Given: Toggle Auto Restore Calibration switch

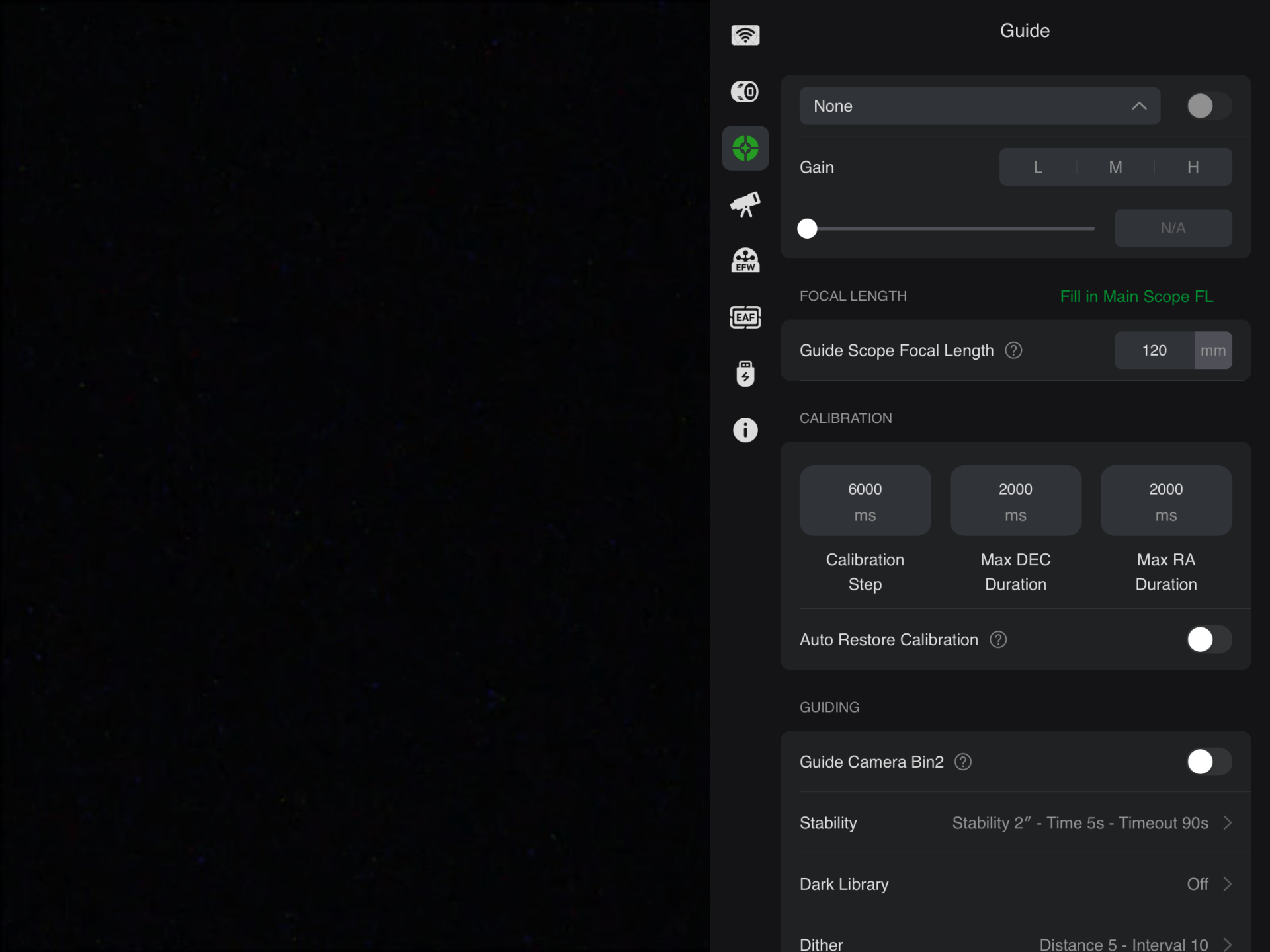Looking at the screenshot, I should pos(1208,639).
